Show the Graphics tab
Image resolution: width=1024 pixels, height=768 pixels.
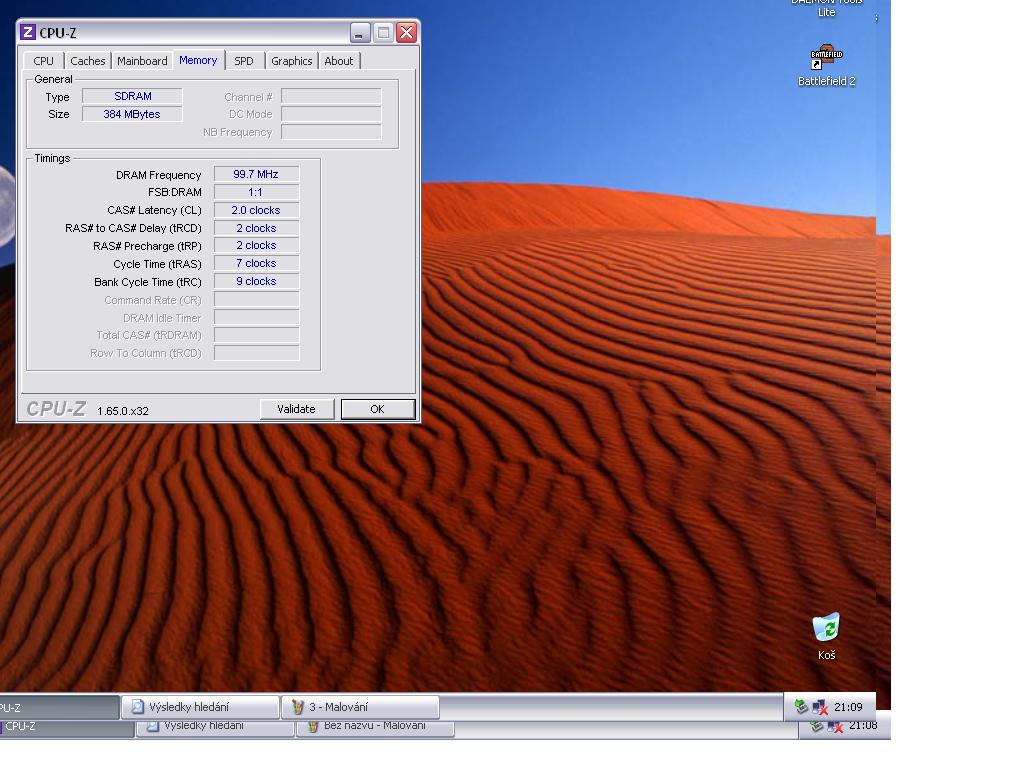click(291, 61)
